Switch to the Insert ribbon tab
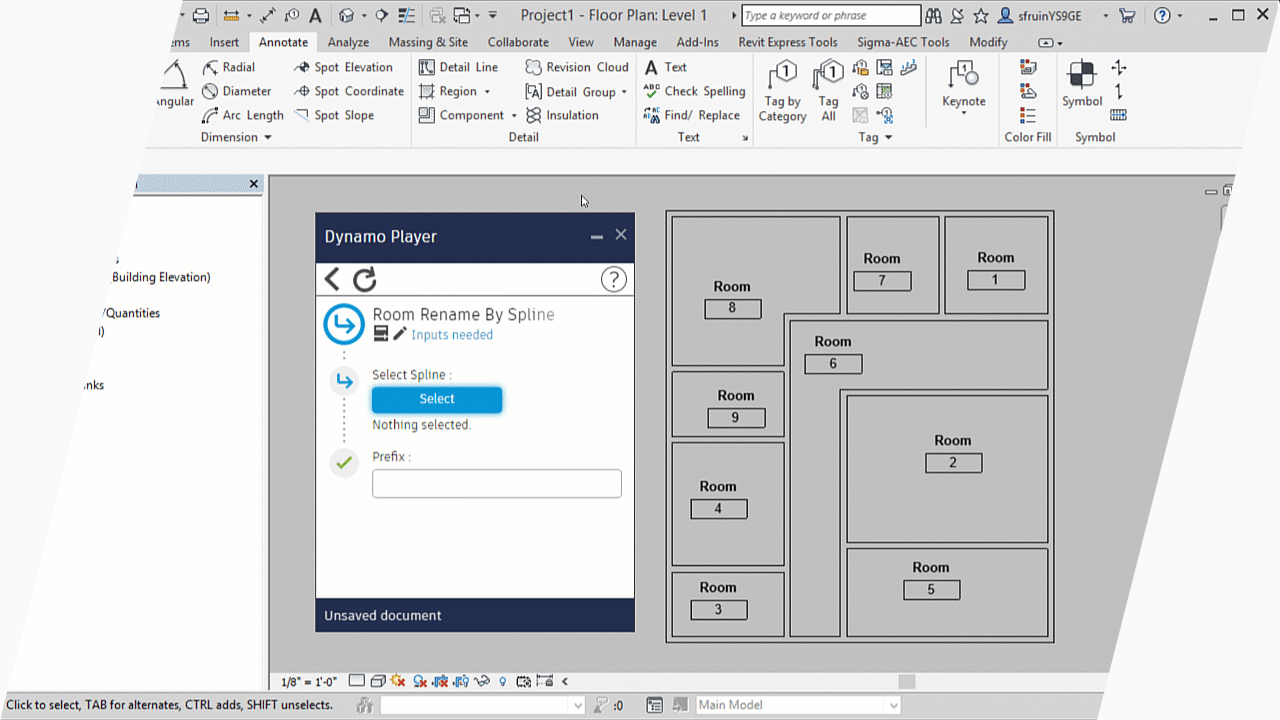The image size is (1280, 720). click(224, 42)
